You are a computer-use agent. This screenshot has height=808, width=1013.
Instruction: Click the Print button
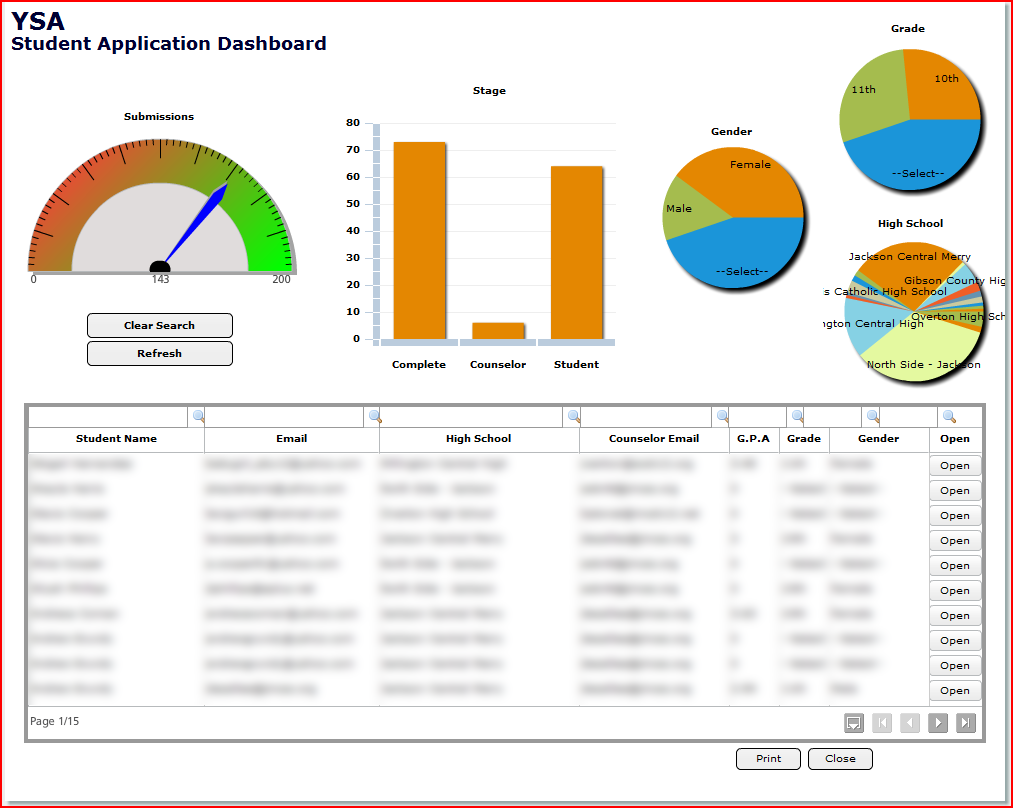coord(768,759)
